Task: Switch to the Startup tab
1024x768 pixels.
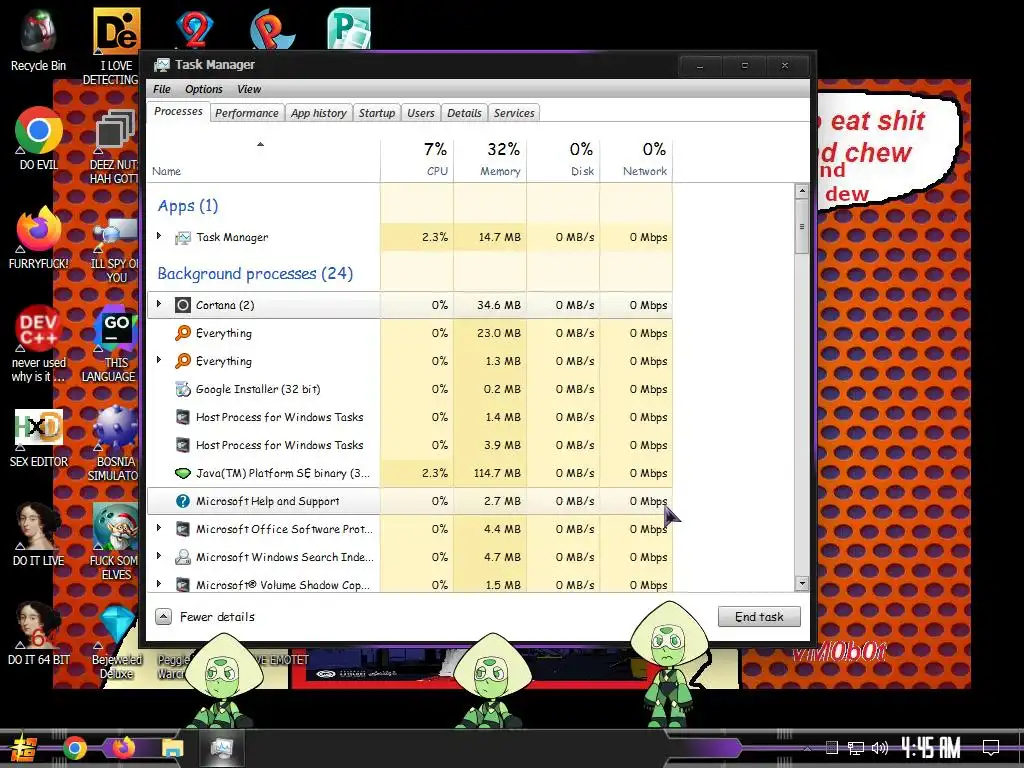Action: 377,113
